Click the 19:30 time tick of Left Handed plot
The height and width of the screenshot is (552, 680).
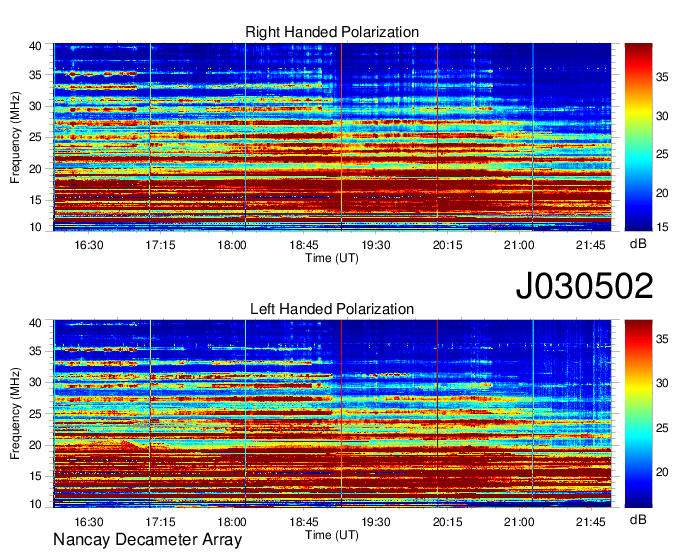tap(376, 522)
